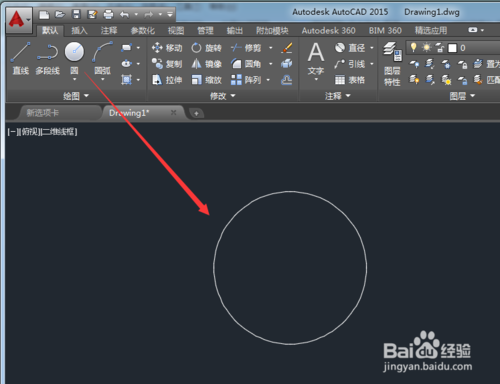Toggle layer freeze sun icon

(x=426, y=48)
